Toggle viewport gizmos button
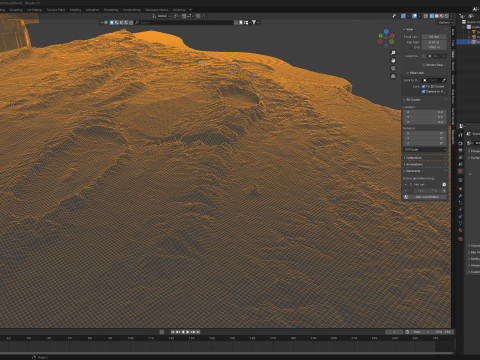This screenshot has width=480, height=360. [403, 16]
